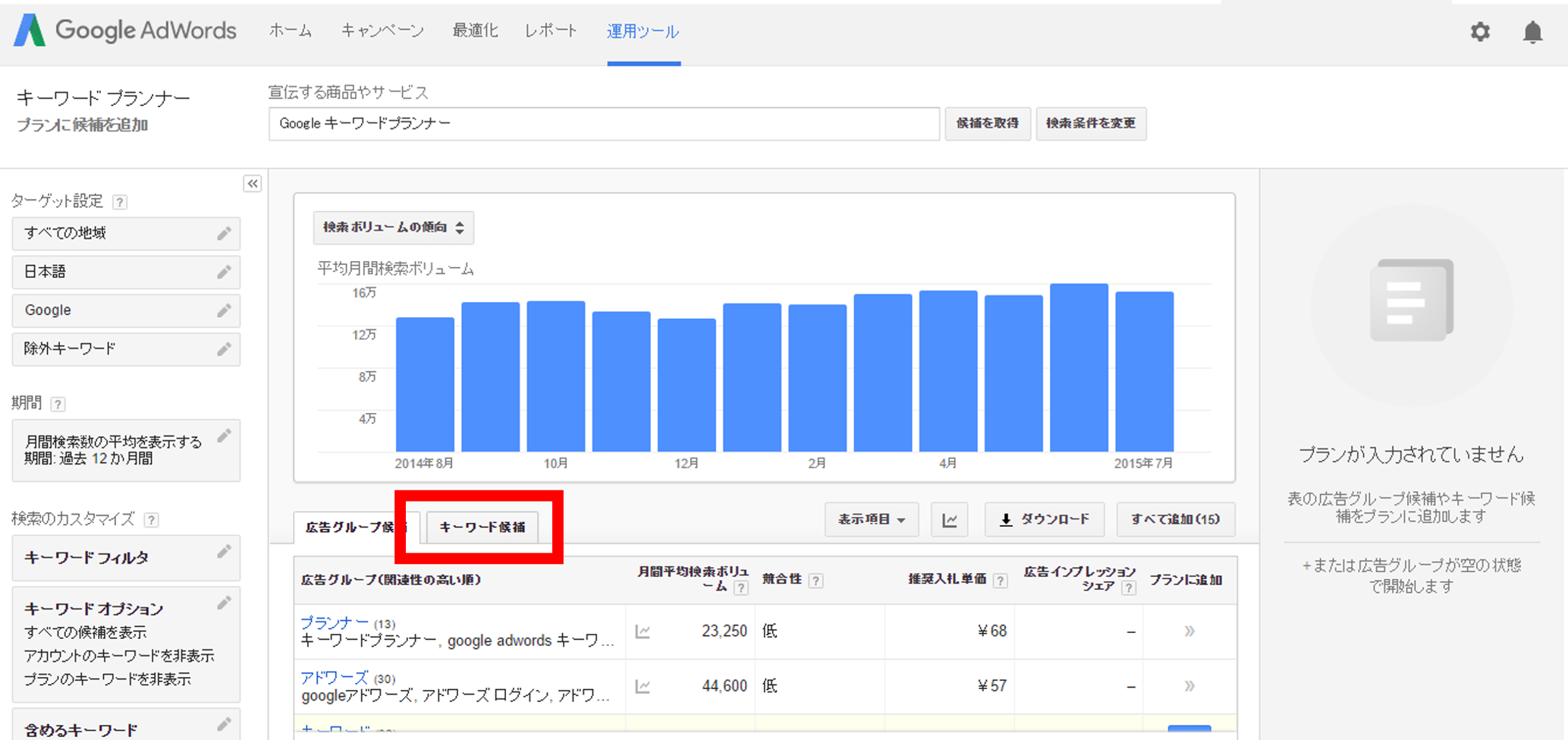1568x740 pixels.
Task: Start with empty ad group link
Action: click(1411, 575)
